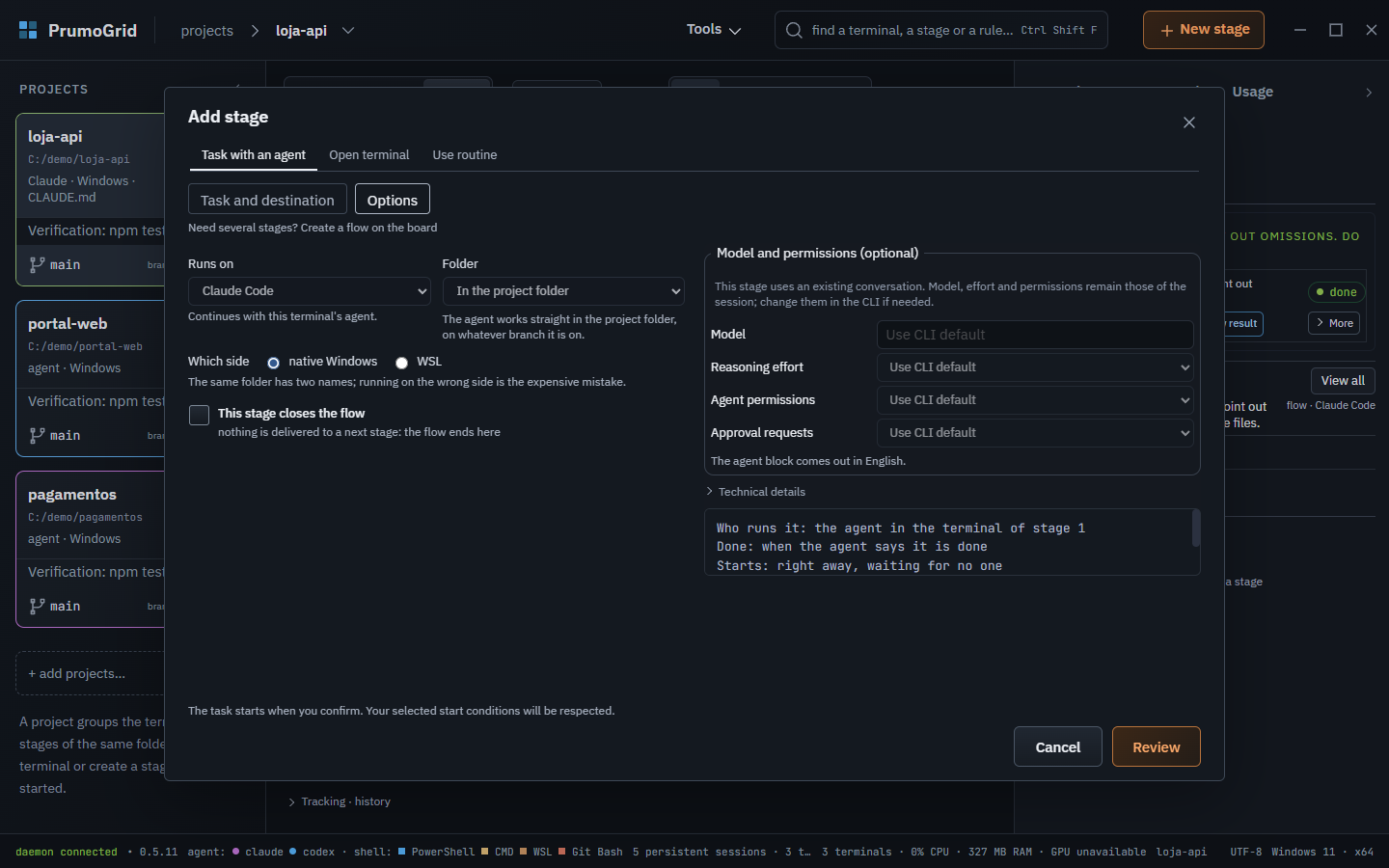
Task: Click the branch icon in pagamentos card
Action: pyautogui.click(x=37, y=606)
